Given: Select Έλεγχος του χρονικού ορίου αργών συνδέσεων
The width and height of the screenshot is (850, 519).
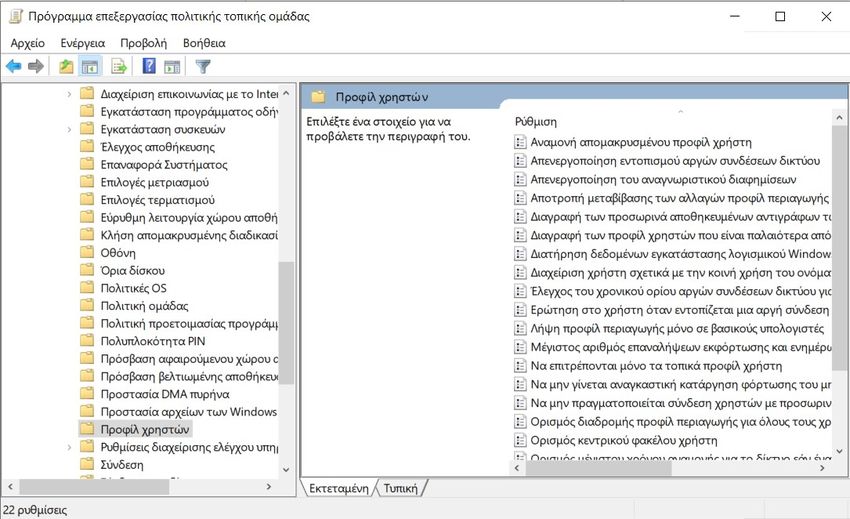Looking at the screenshot, I should (x=680, y=291).
